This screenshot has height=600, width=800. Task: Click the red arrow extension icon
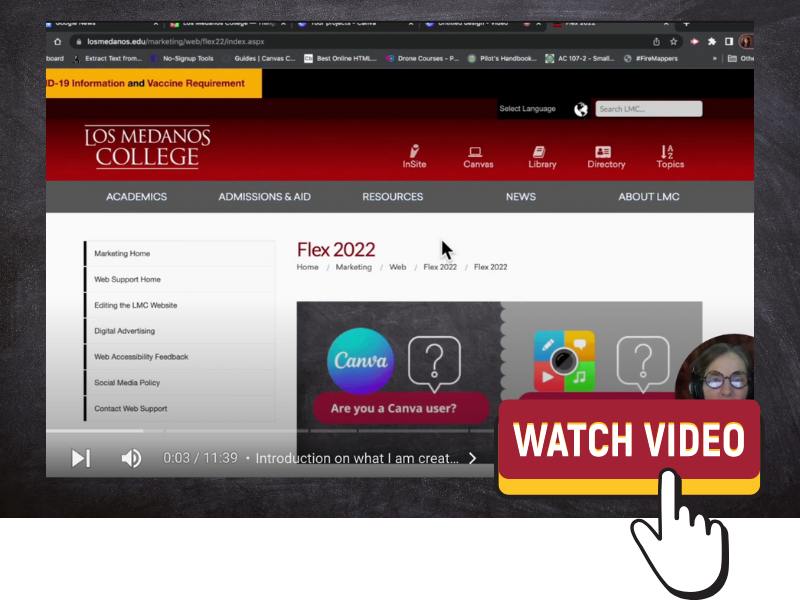pos(694,42)
